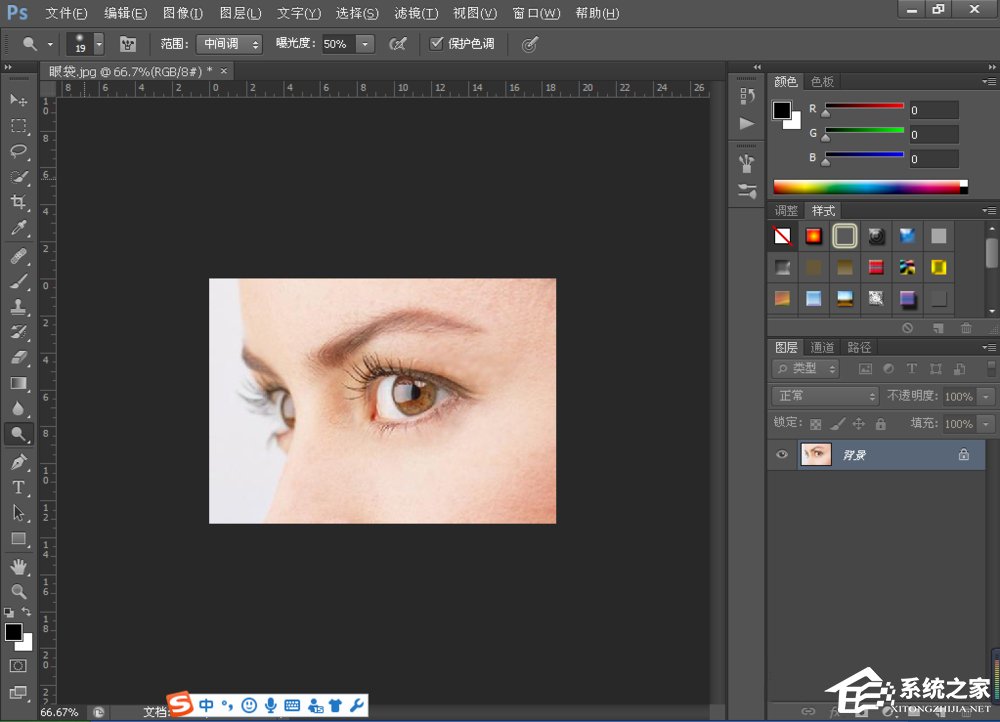Enable airbrush mode in options bar
Image resolution: width=1000 pixels, height=722 pixels.
point(398,44)
